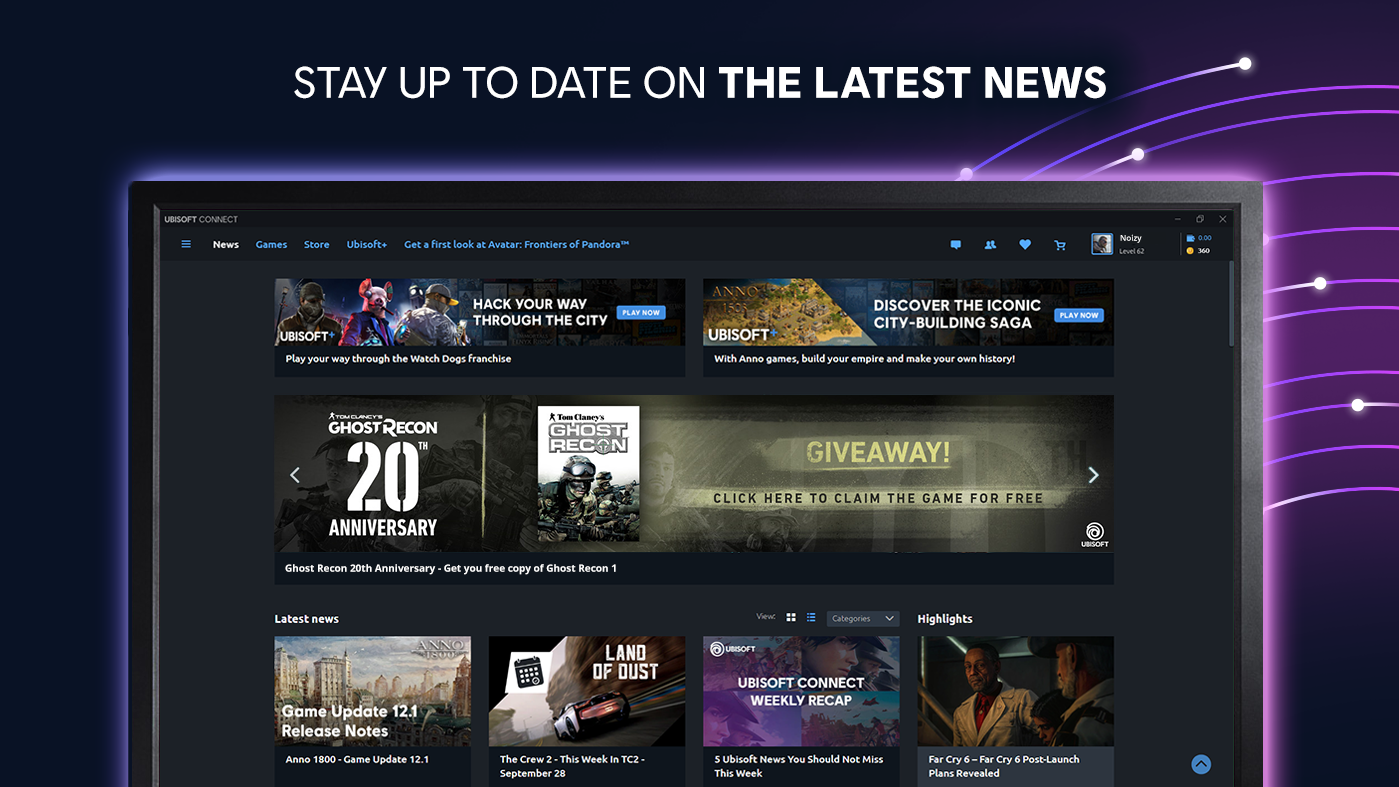This screenshot has height=787, width=1399.
Task: Click the Ubisoft logo on the giveaway banner
Action: click(x=1095, y=534)
